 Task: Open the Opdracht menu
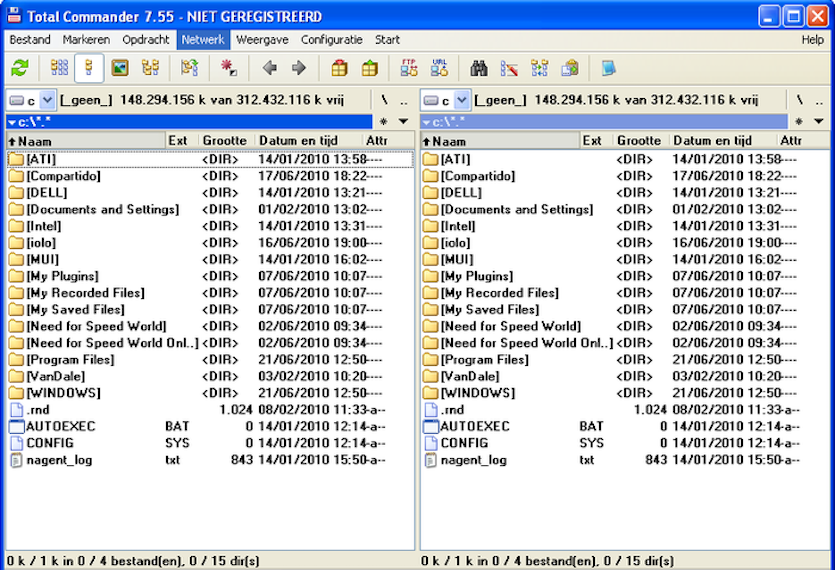(x=145, y=40)
